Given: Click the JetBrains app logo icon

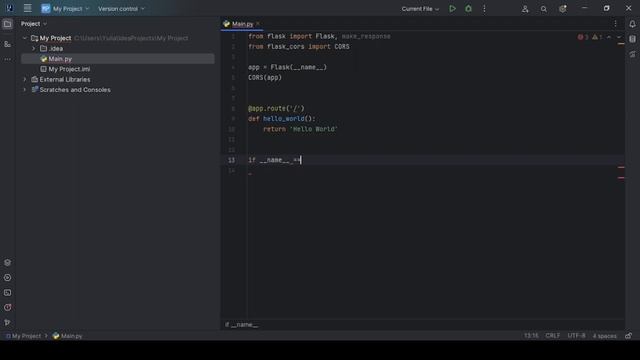Looking at the screenshot, I should 9,8.
